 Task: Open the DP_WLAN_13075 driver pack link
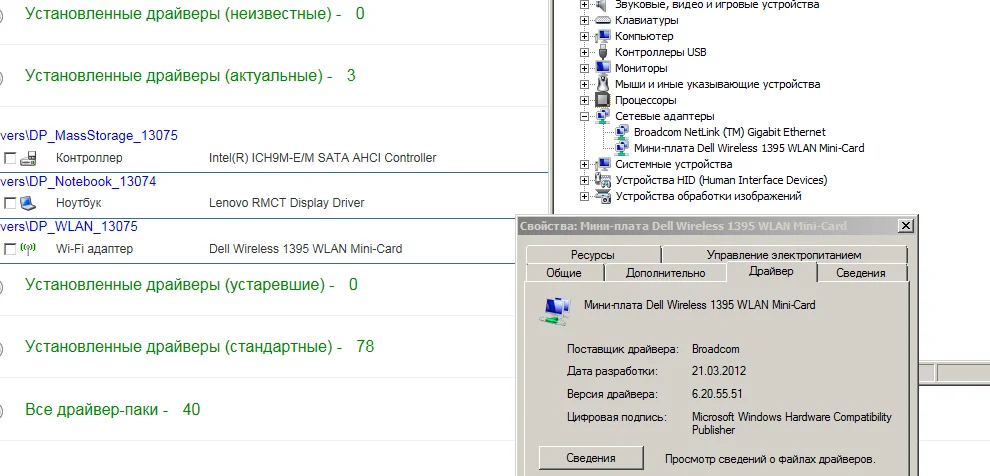(69, 226)
